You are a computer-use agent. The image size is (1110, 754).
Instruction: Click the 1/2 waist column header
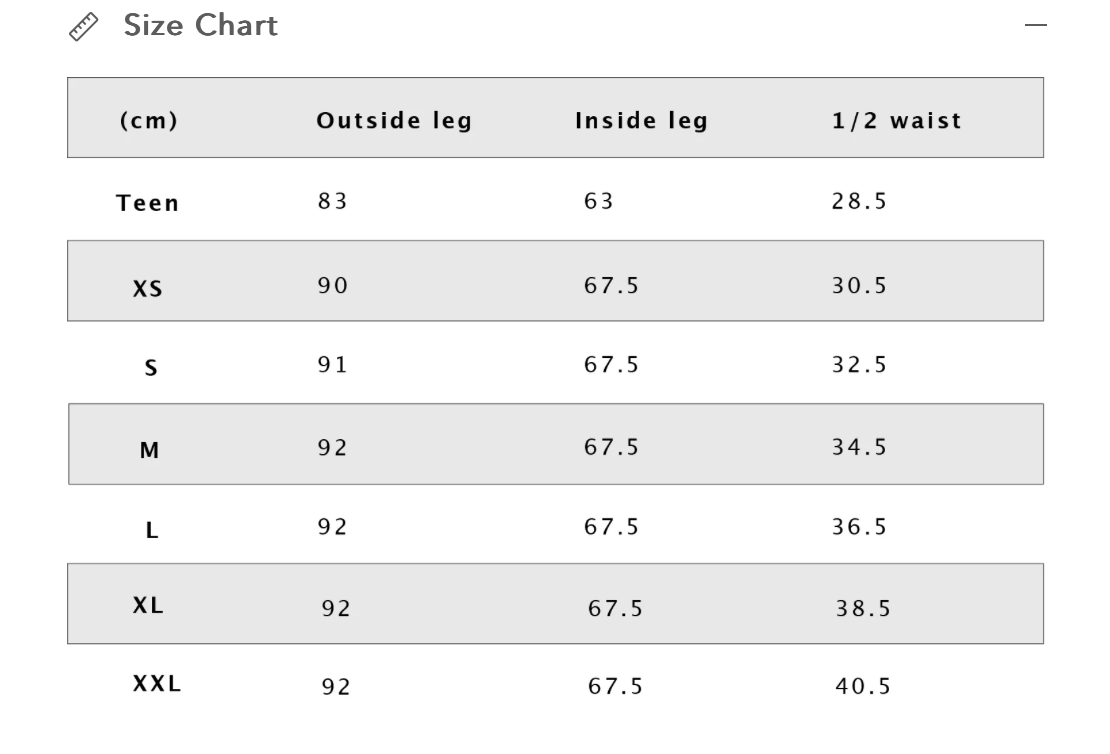[896, 121]
